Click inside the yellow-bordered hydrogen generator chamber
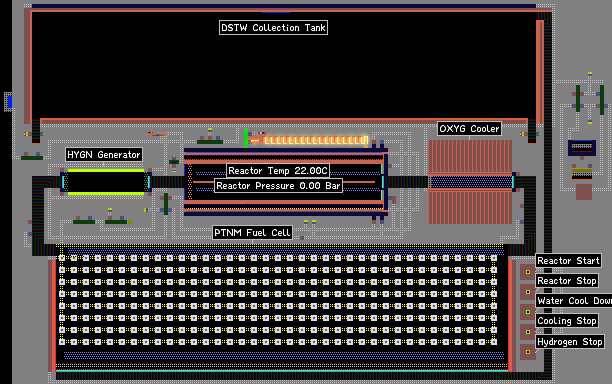 point(105,181)
